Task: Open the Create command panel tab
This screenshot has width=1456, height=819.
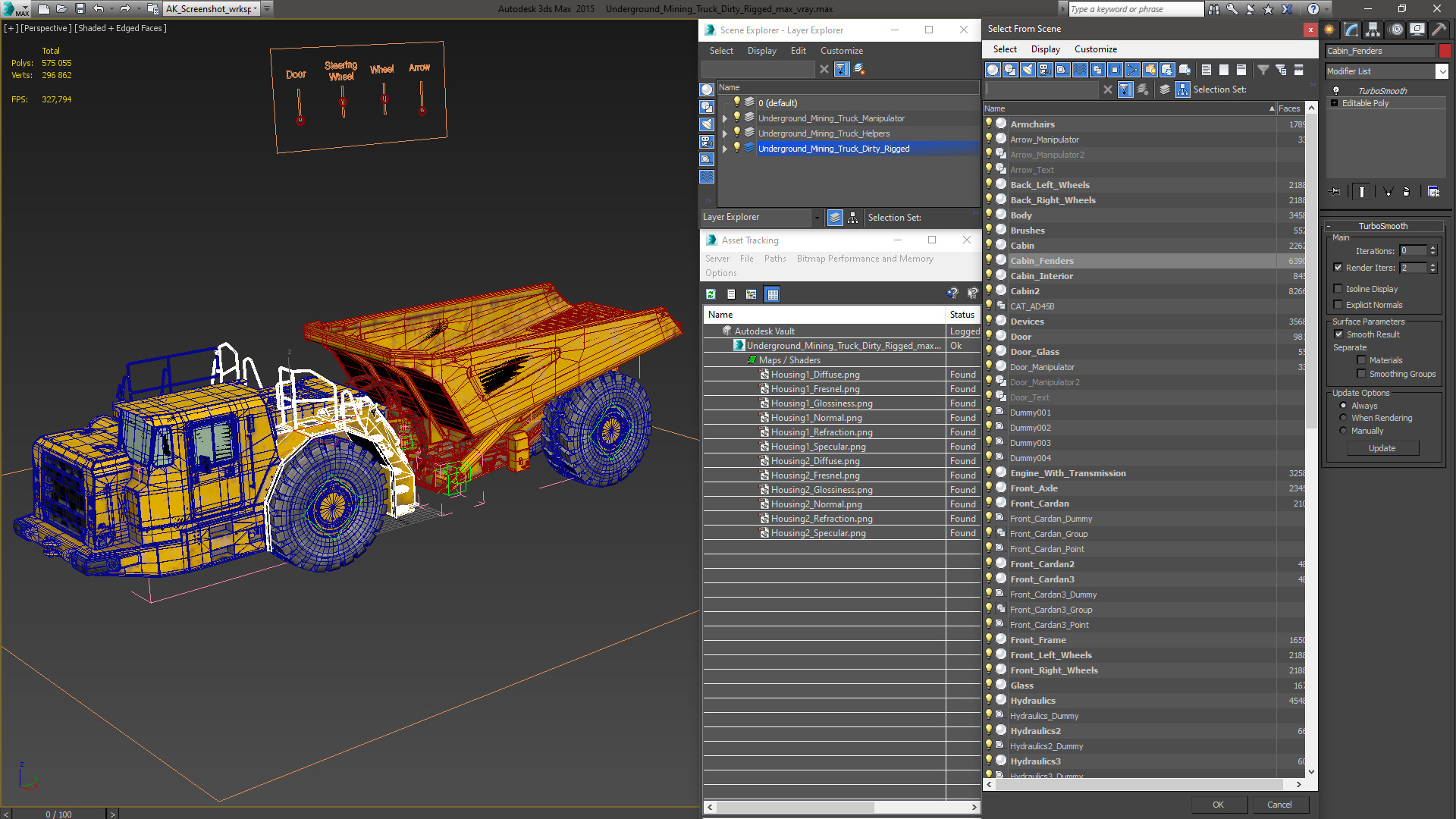Action: [x=1329, y=30]
